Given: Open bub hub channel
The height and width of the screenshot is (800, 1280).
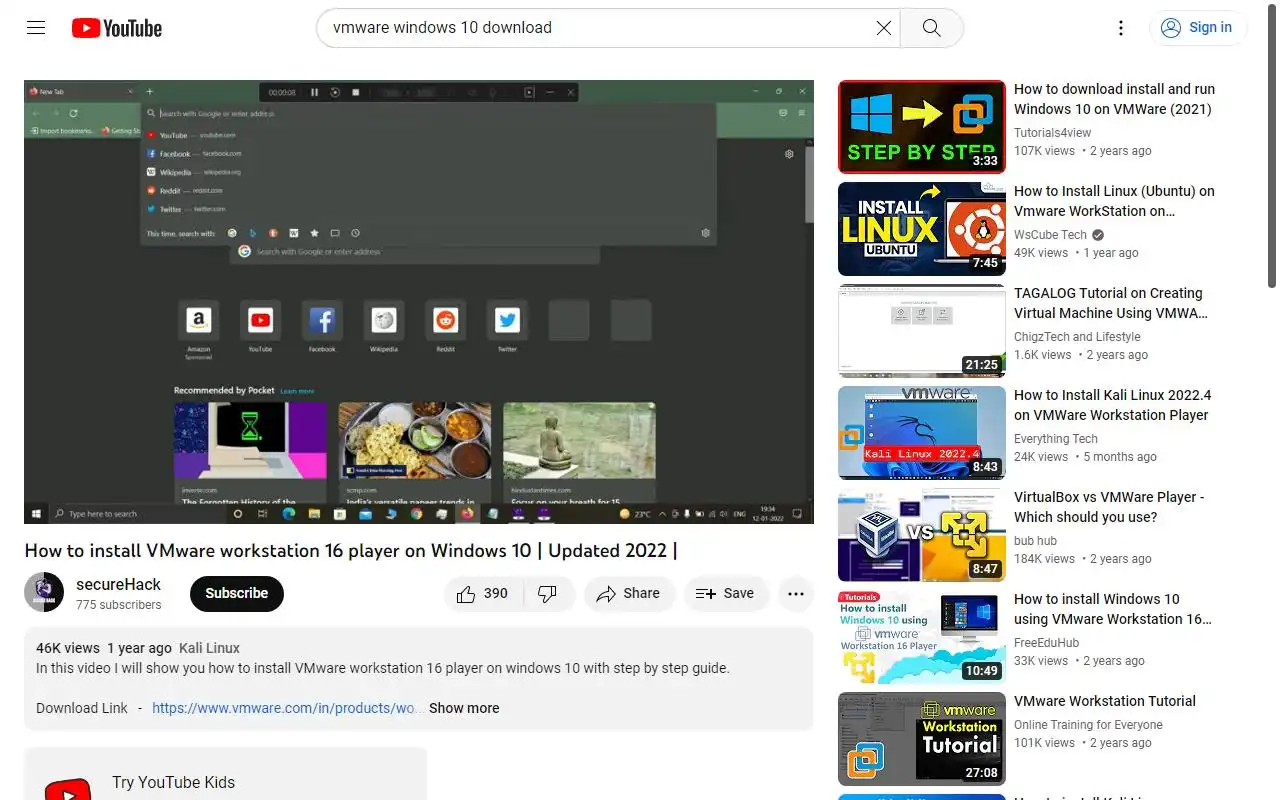Looking at the screenshot, I should point(1035,541).
